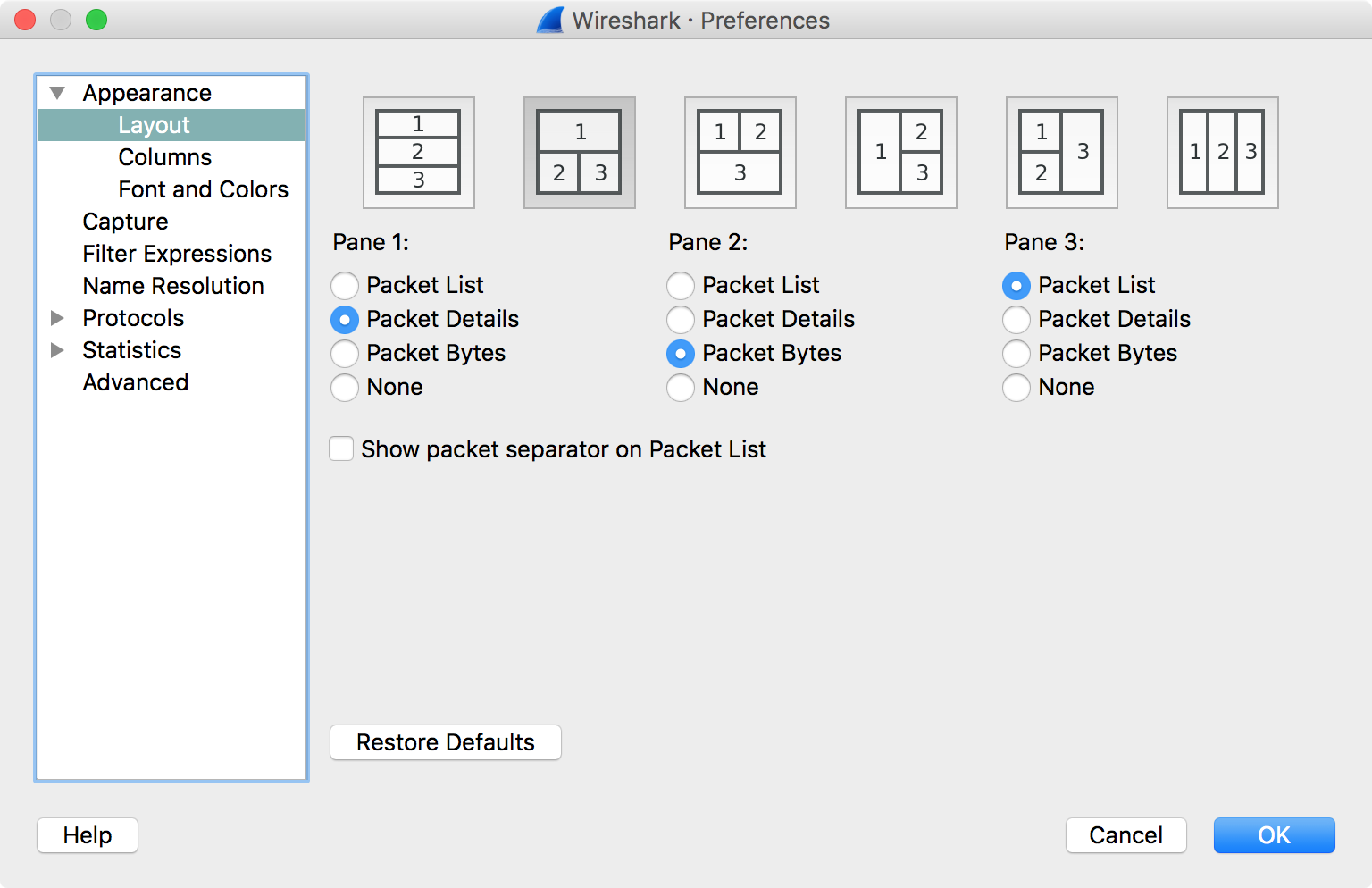Click the Wireshark shark fin title icon

pos(550,20)
